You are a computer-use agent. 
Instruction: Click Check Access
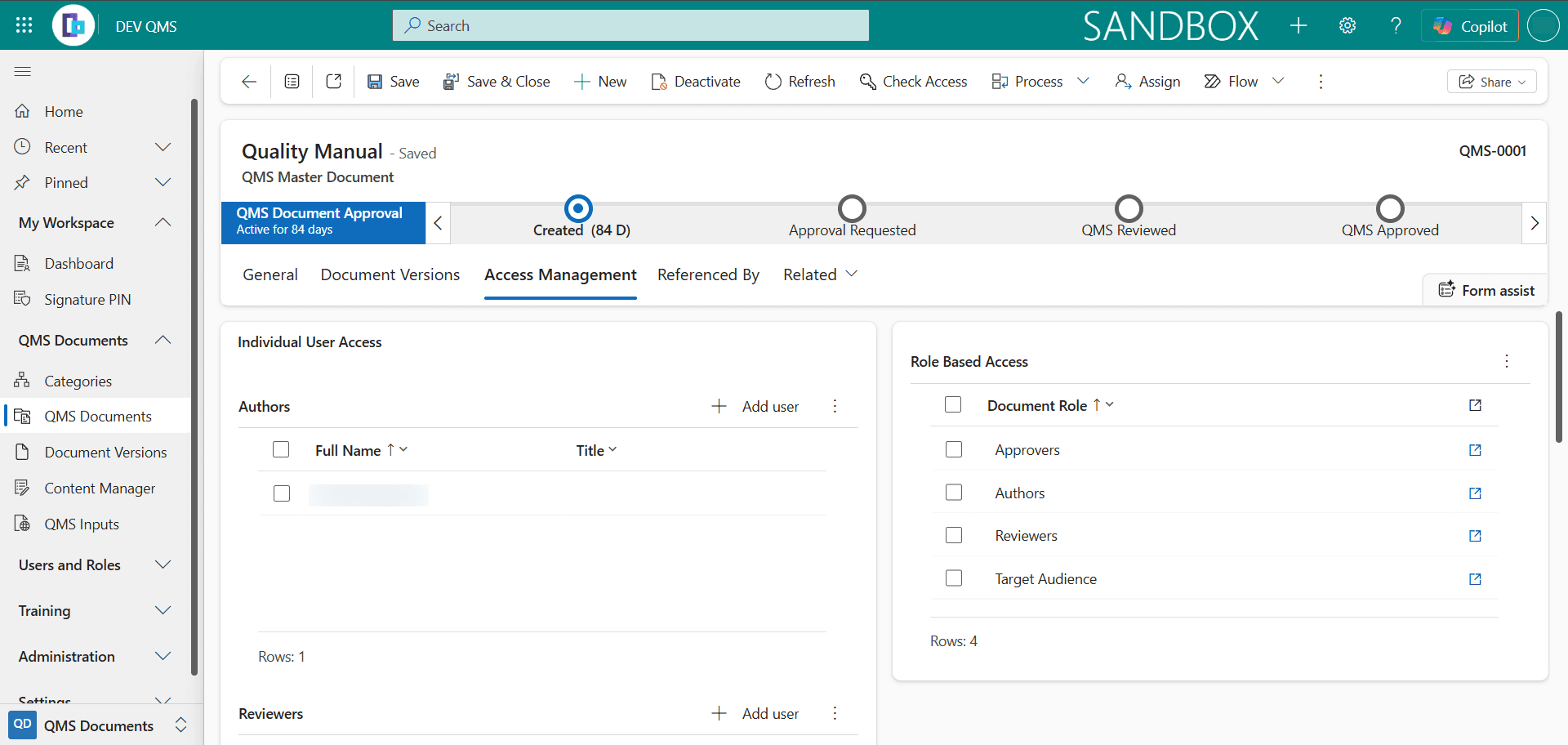click(x=913, y=82)
